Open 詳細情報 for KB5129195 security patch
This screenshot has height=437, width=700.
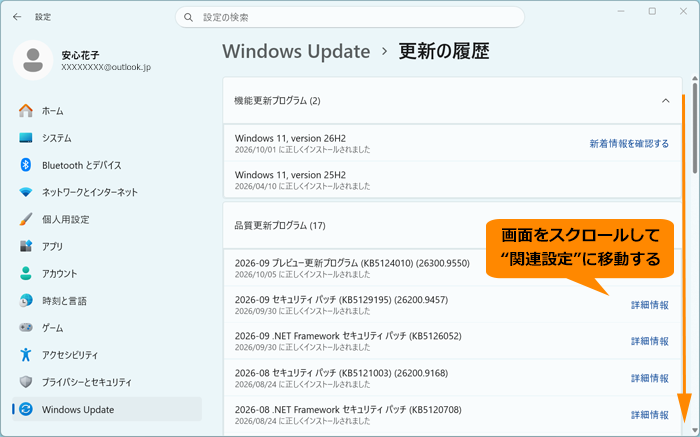click(x=650, y=305)
